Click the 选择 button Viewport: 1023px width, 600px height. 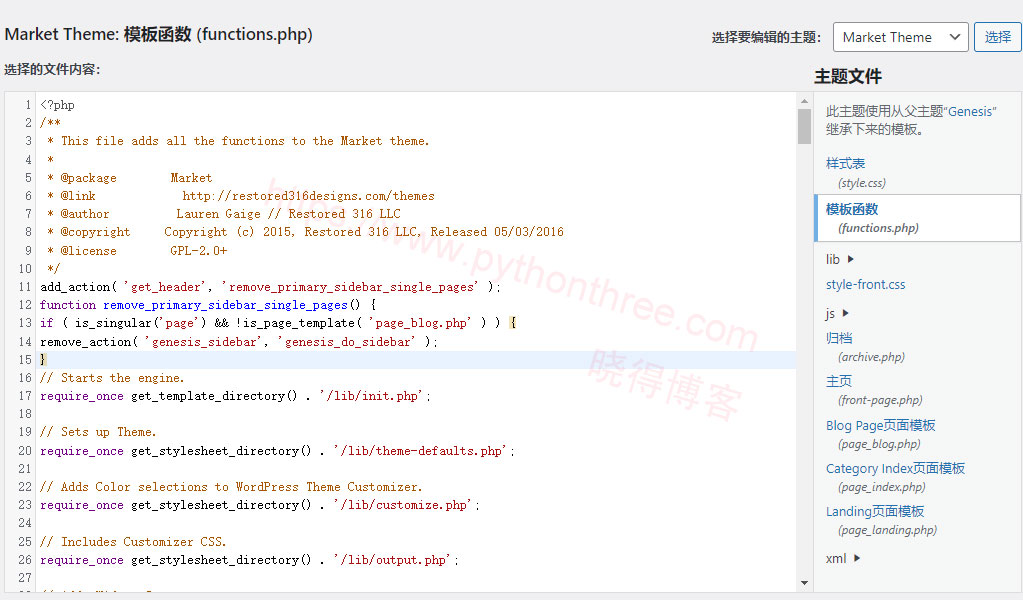click(x=998, y=37)
